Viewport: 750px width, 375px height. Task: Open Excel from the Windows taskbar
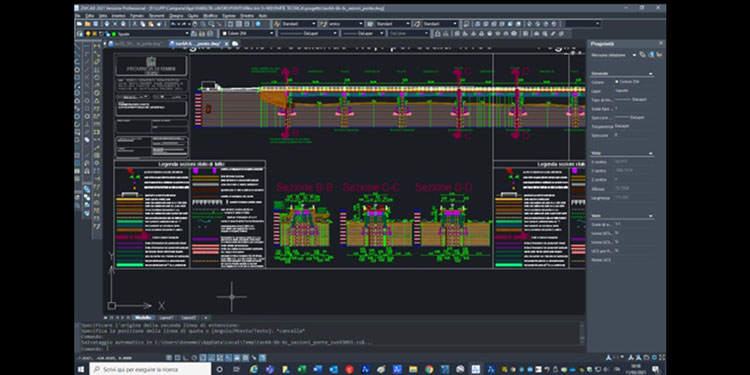point(302,369)
